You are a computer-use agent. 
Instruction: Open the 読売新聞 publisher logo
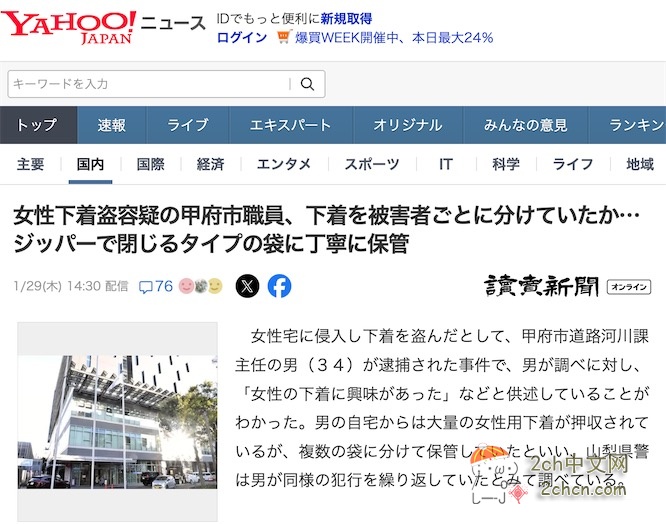(x=542, y=286)
